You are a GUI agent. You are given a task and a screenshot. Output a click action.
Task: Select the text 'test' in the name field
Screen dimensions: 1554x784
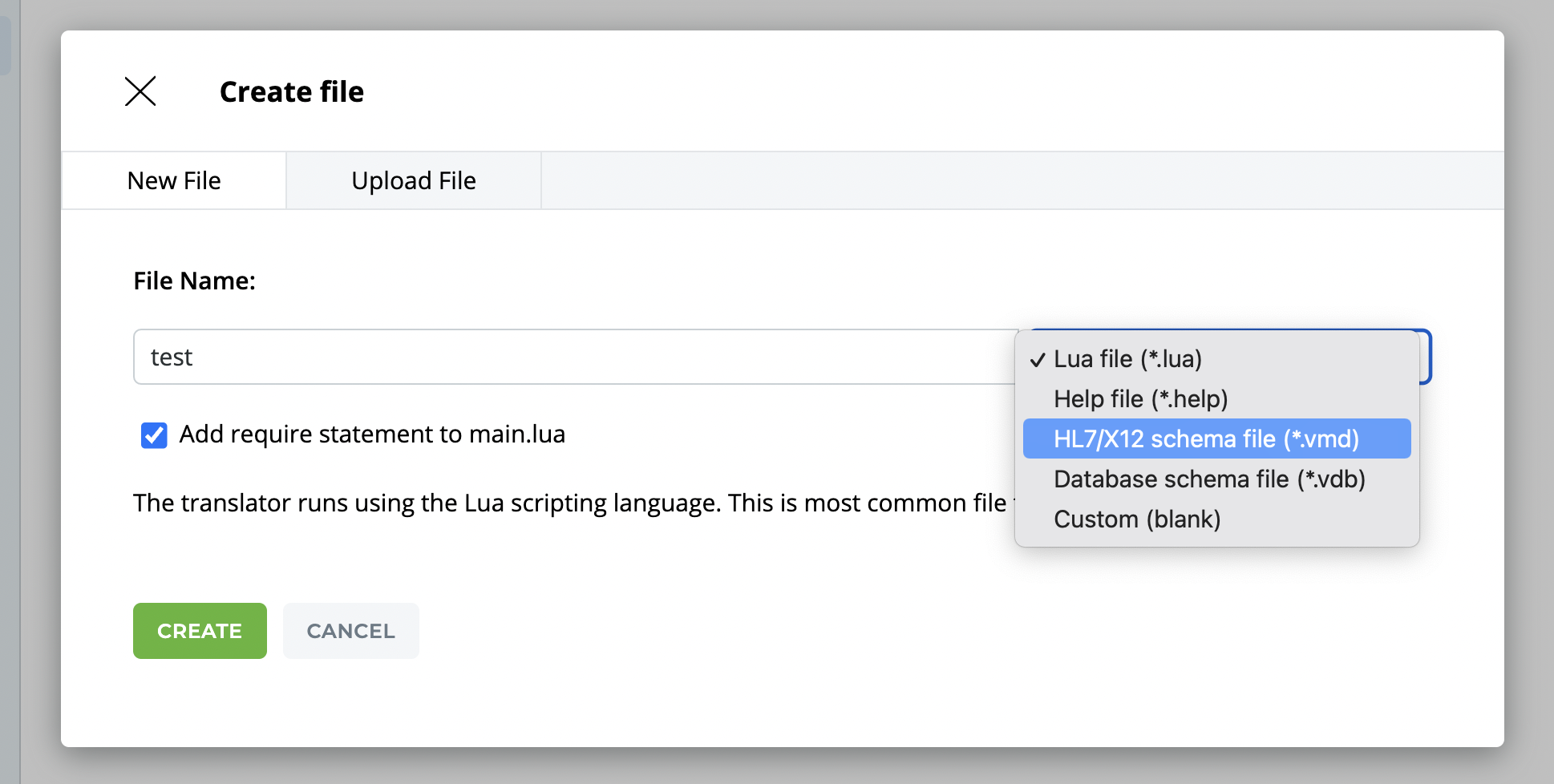(x=172, y=357)
